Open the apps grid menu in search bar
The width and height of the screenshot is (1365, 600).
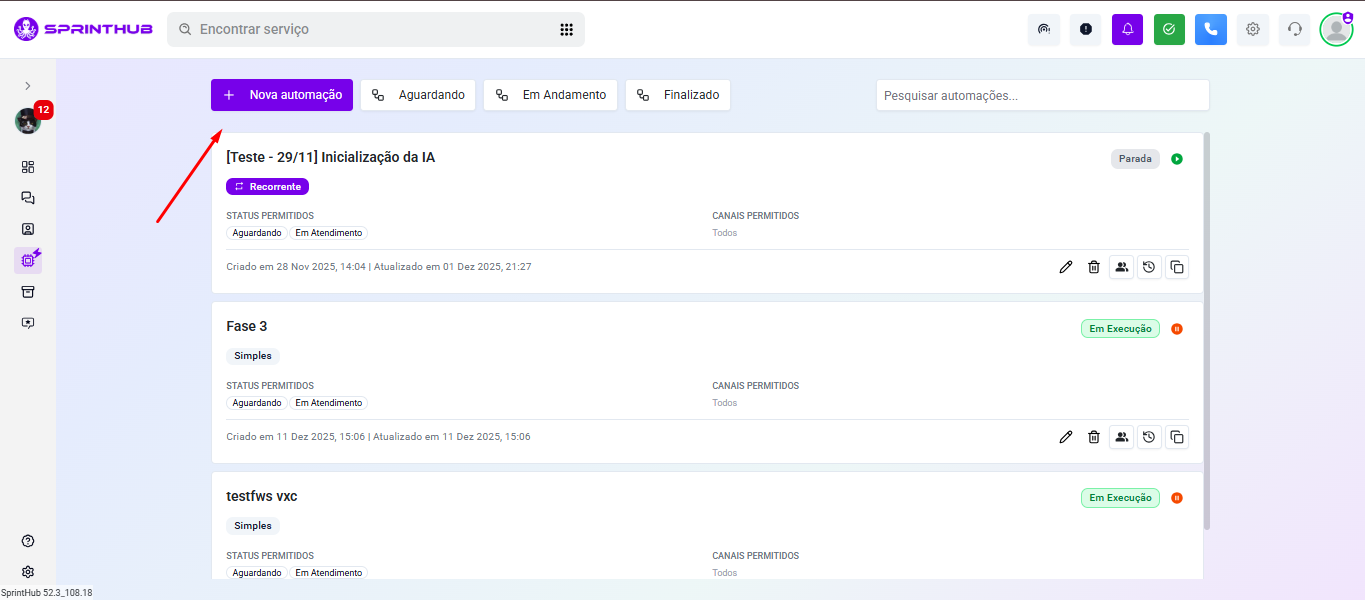click(x=566, y=30)
